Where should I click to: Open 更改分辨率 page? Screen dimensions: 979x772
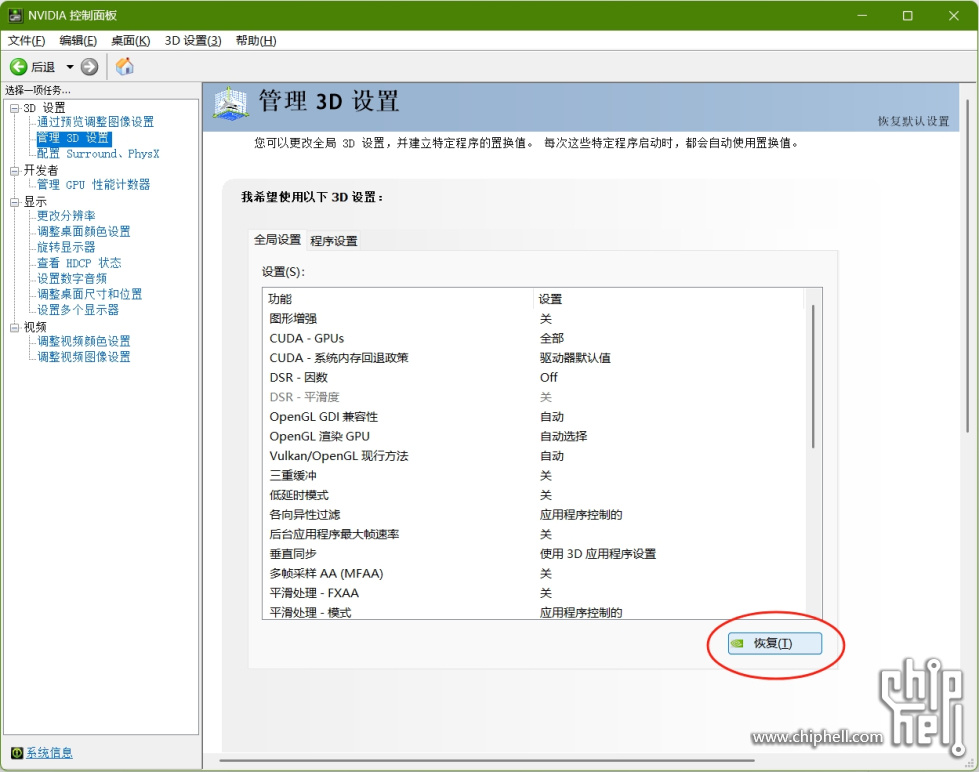(x=66, y=216)
